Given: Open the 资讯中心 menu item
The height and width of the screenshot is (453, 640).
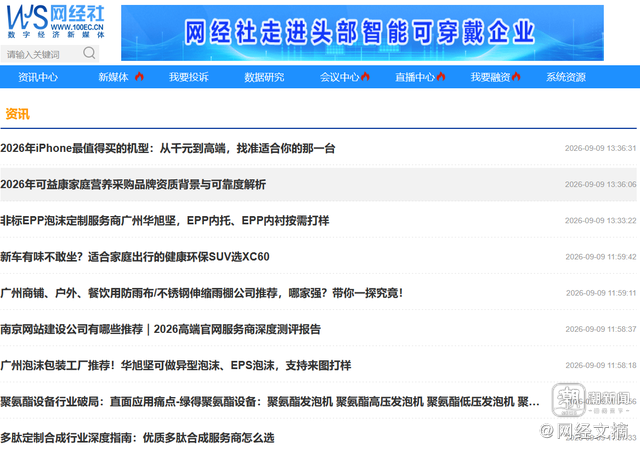Looking at the screenshot, I should pos(38,77).
